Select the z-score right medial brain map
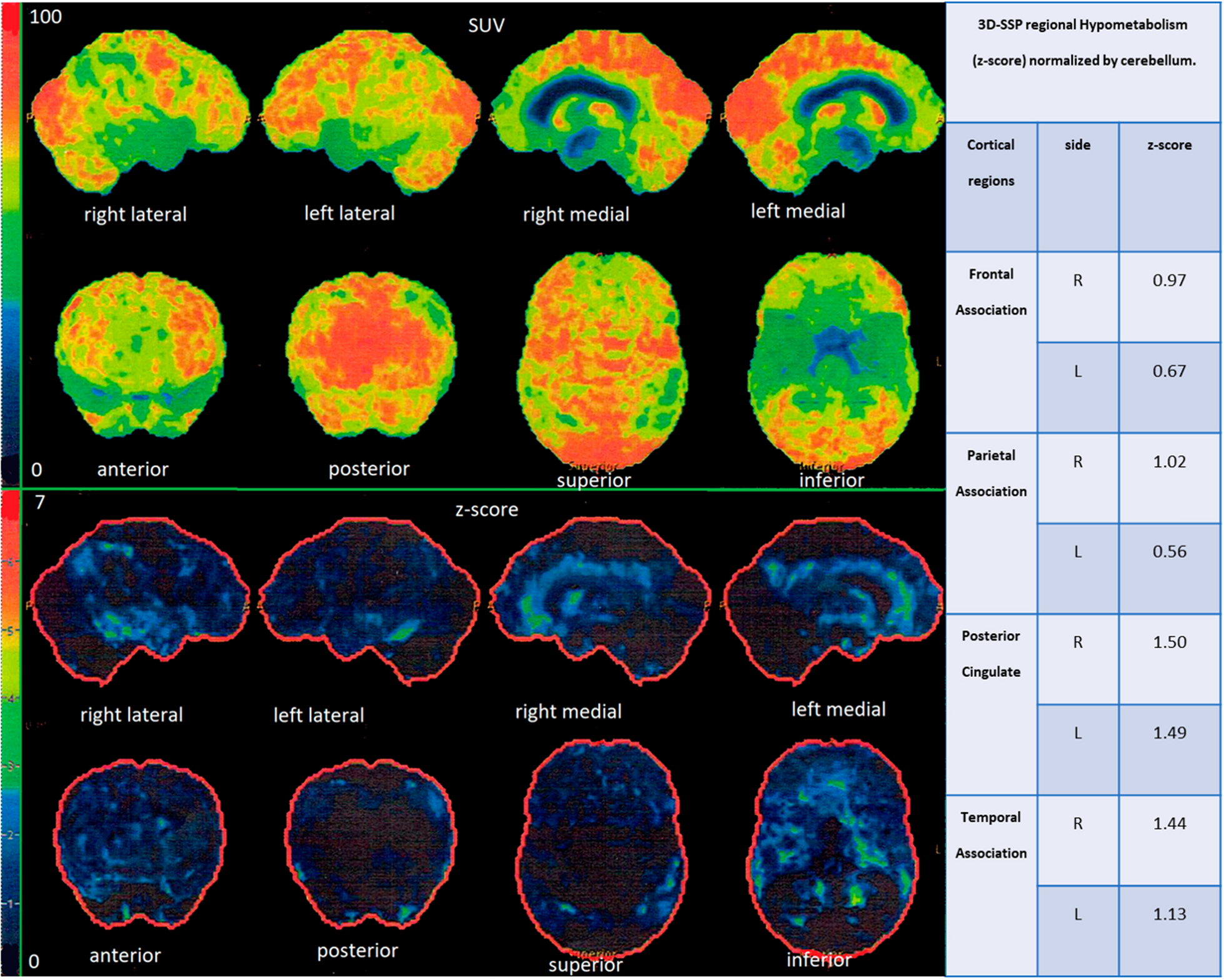The height and width of the screenshot is (980, 1224). tap(600, 602)
